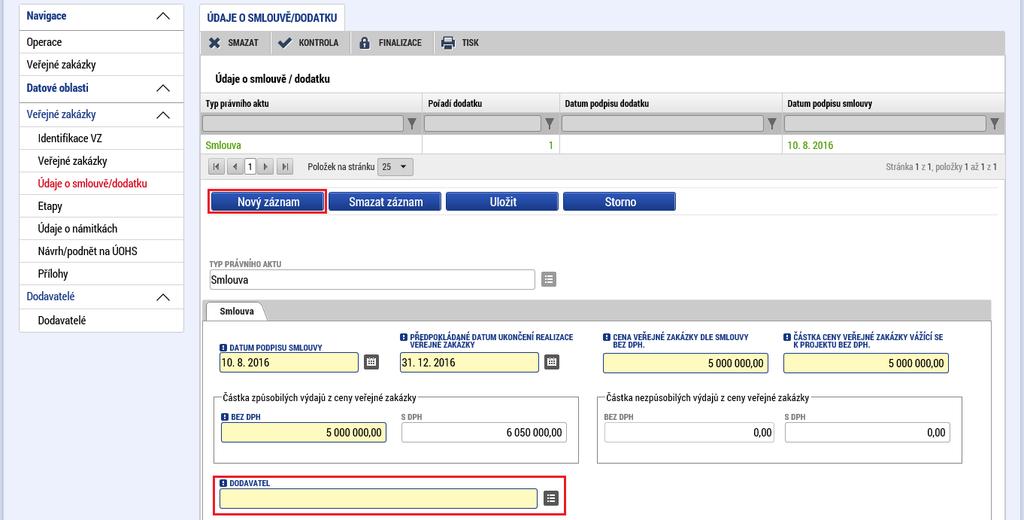Click the empty Dodavatel input field
The width and height of the screenshot is (1024, 520).
(x=379, y=498)
